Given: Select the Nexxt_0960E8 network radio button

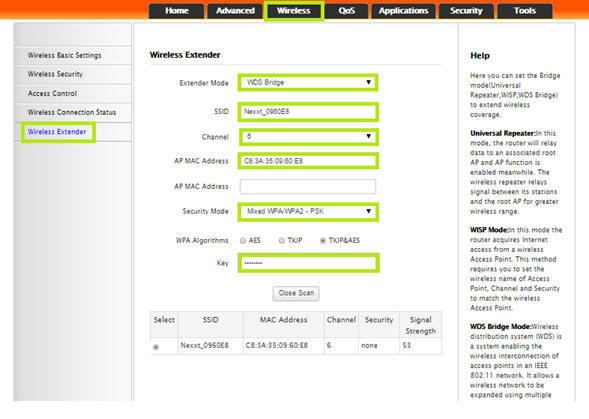Looking at the screenshot, I should 156,347.
